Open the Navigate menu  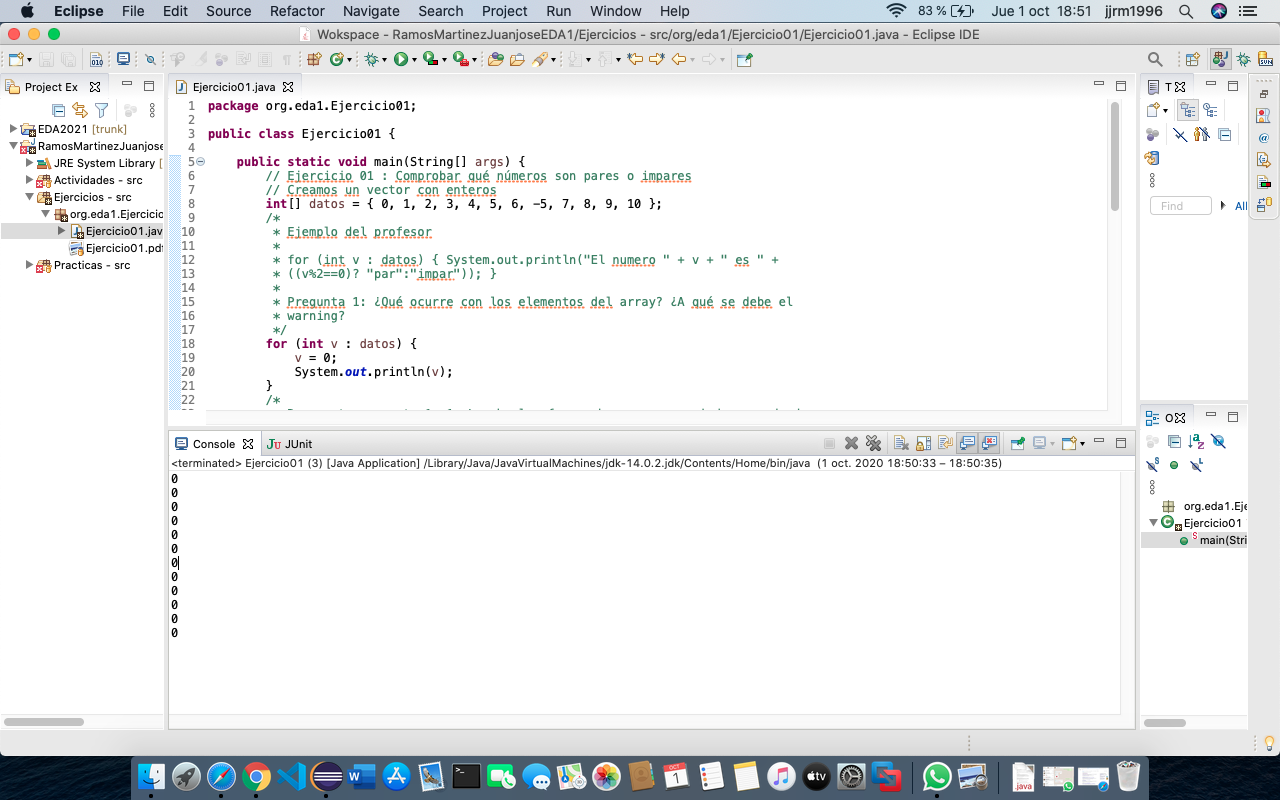point(371,11)
